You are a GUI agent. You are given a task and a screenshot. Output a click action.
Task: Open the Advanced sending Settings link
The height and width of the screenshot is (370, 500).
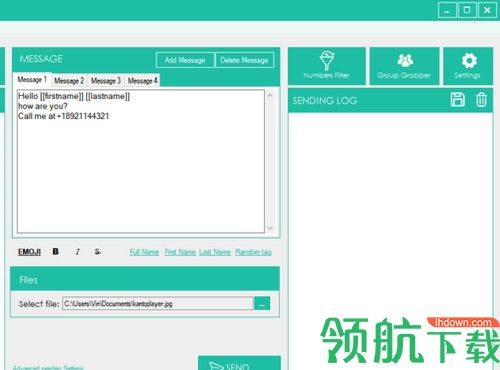[48, 368]
